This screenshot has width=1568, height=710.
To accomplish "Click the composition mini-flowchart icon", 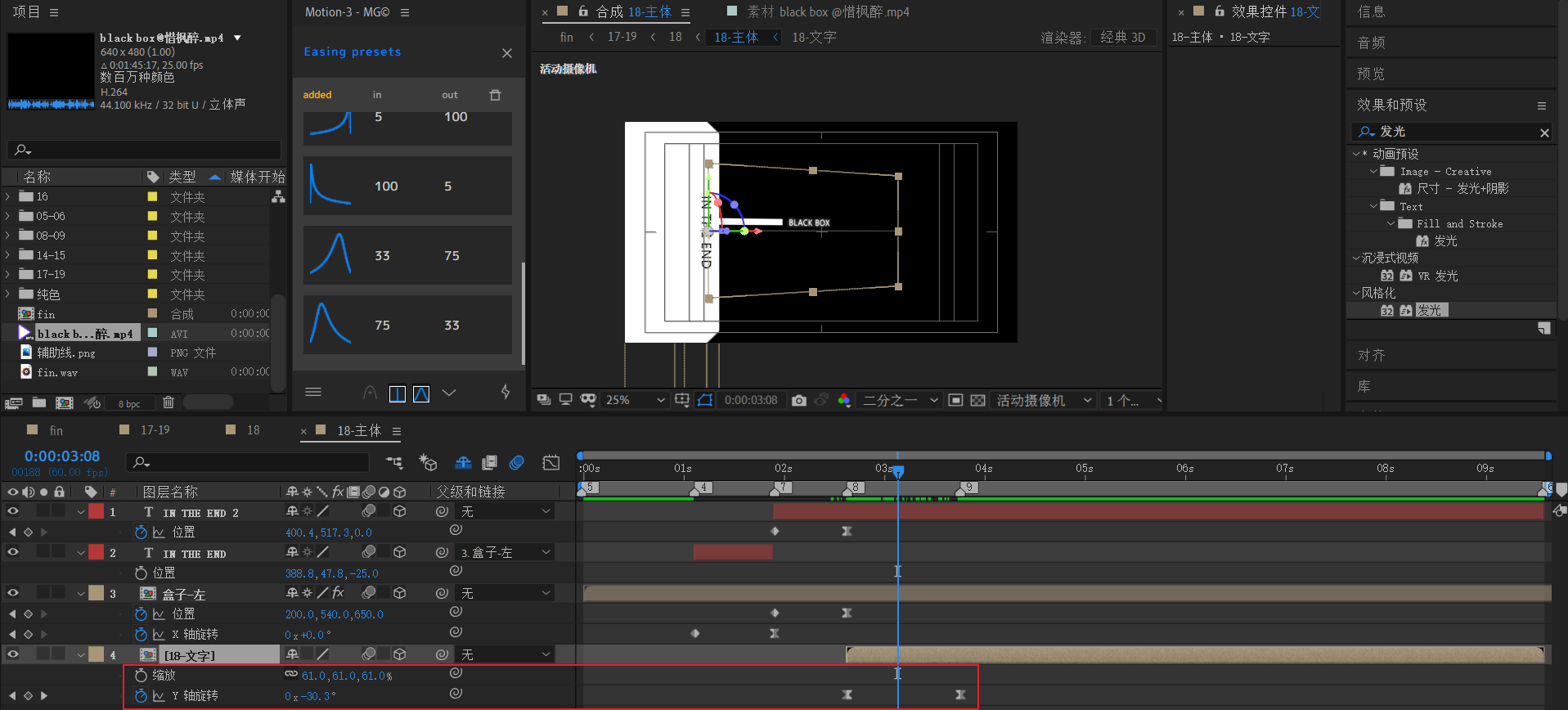I will (394, 463).
